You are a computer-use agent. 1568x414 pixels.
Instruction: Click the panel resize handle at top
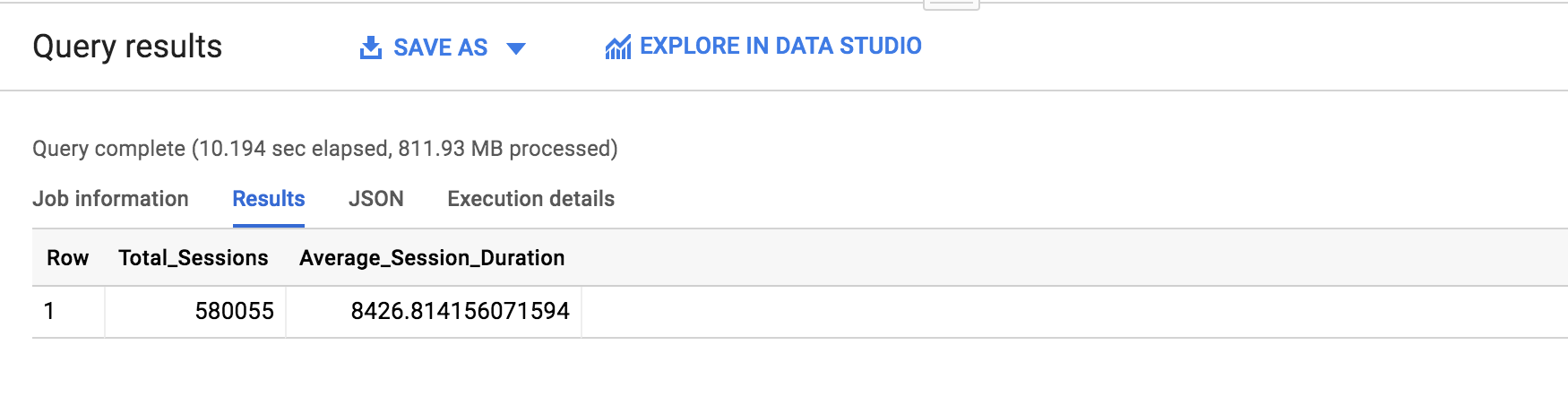(x=951, y=4)
